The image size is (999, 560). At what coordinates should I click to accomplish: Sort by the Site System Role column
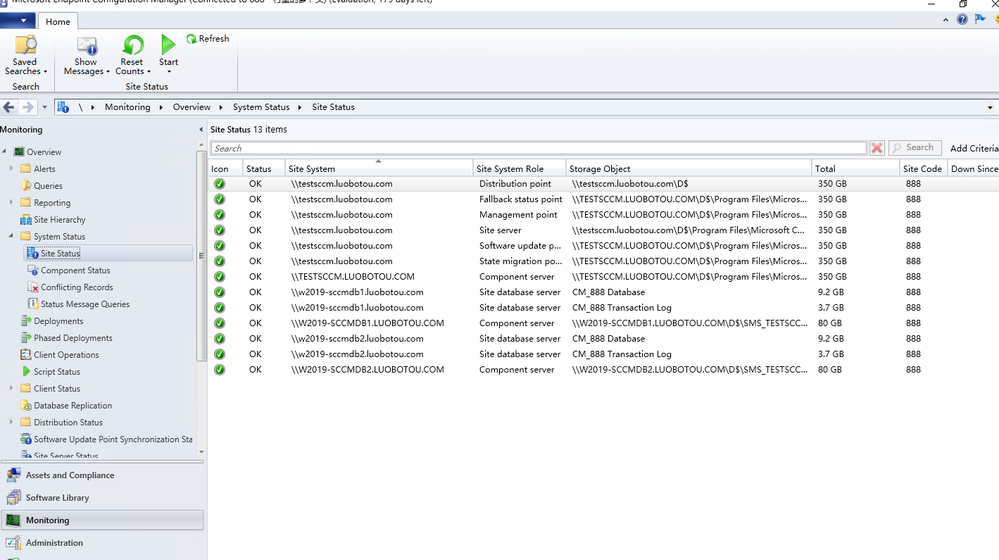[520, 169]
